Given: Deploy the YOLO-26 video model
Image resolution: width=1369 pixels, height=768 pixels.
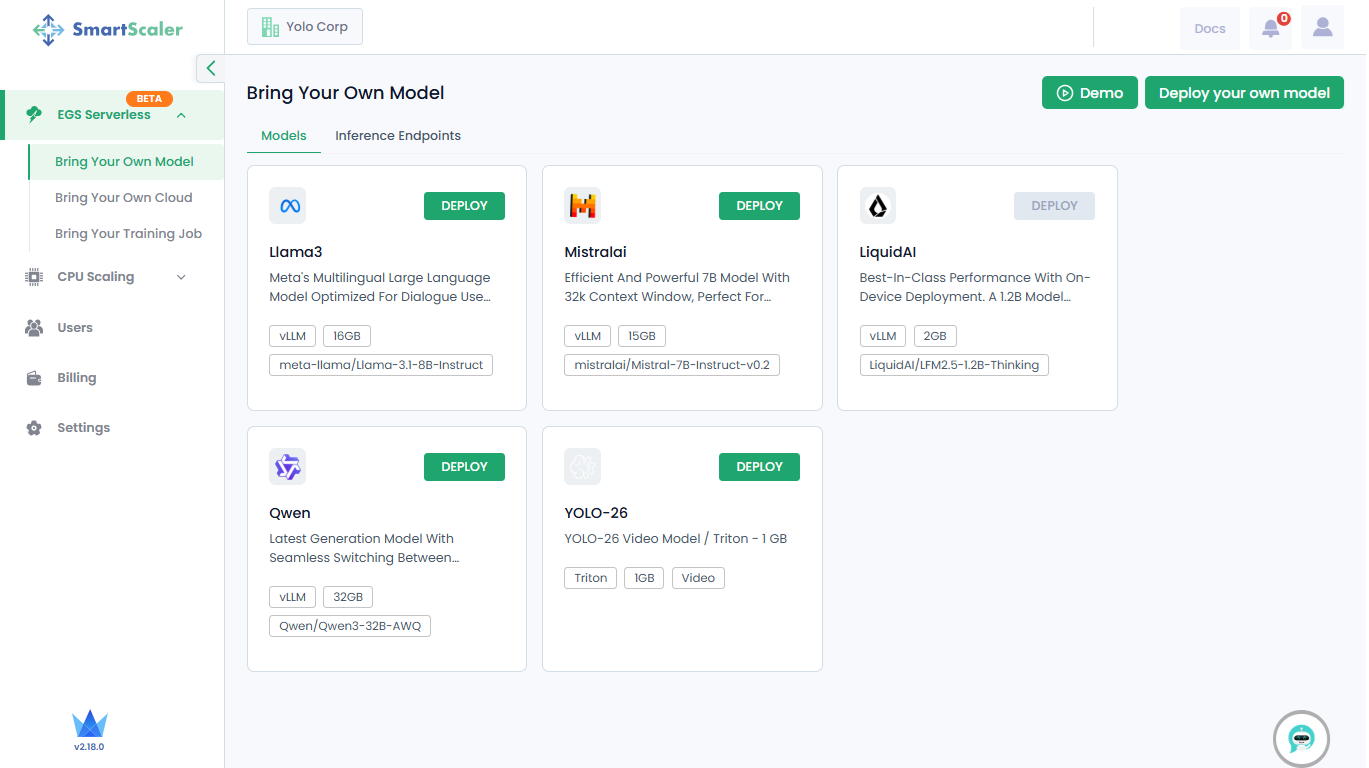Looking at the screenshot, I should [x=759, y=467].
